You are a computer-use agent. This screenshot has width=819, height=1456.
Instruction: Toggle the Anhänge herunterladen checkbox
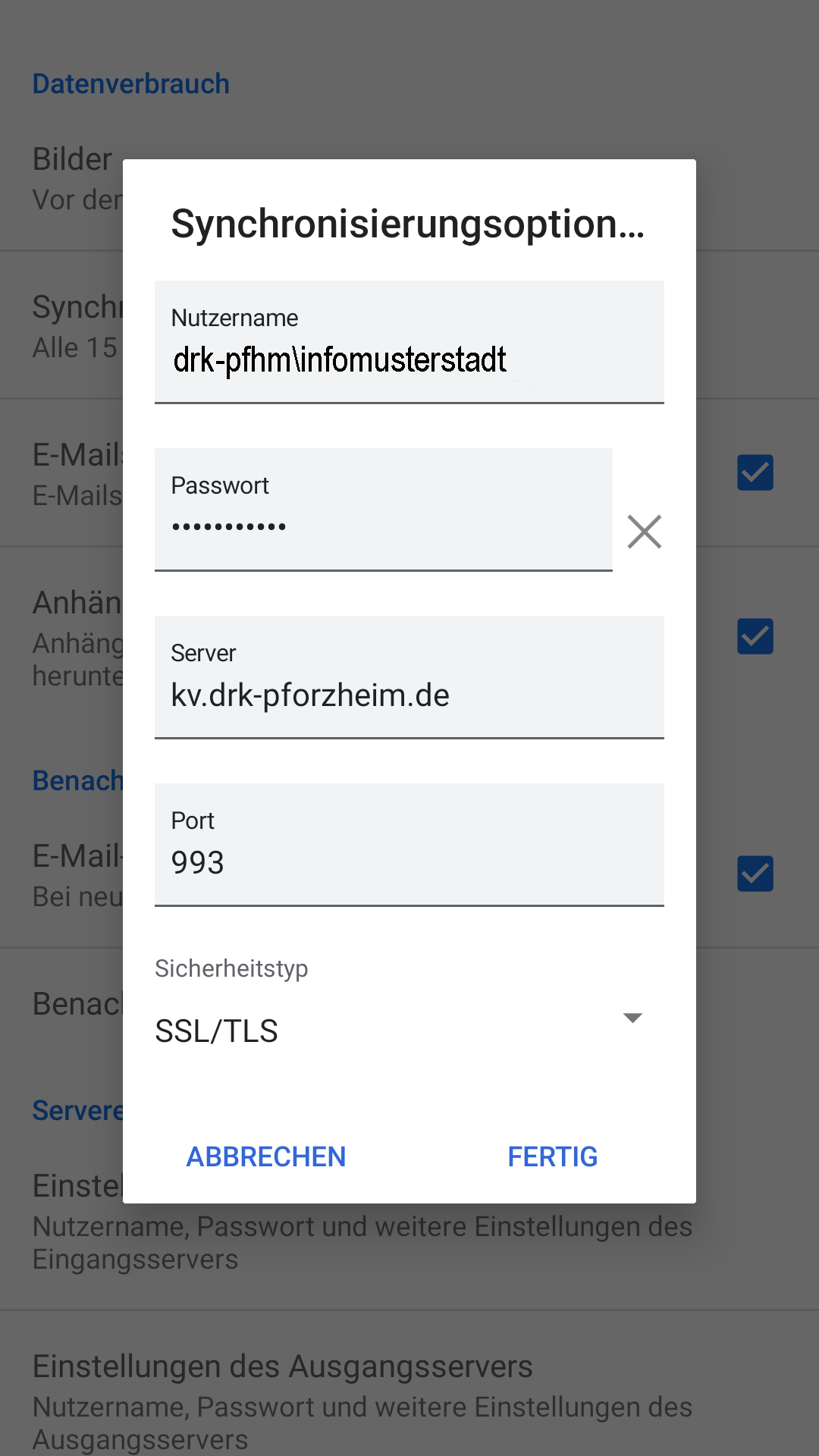[x=755, y=636]
